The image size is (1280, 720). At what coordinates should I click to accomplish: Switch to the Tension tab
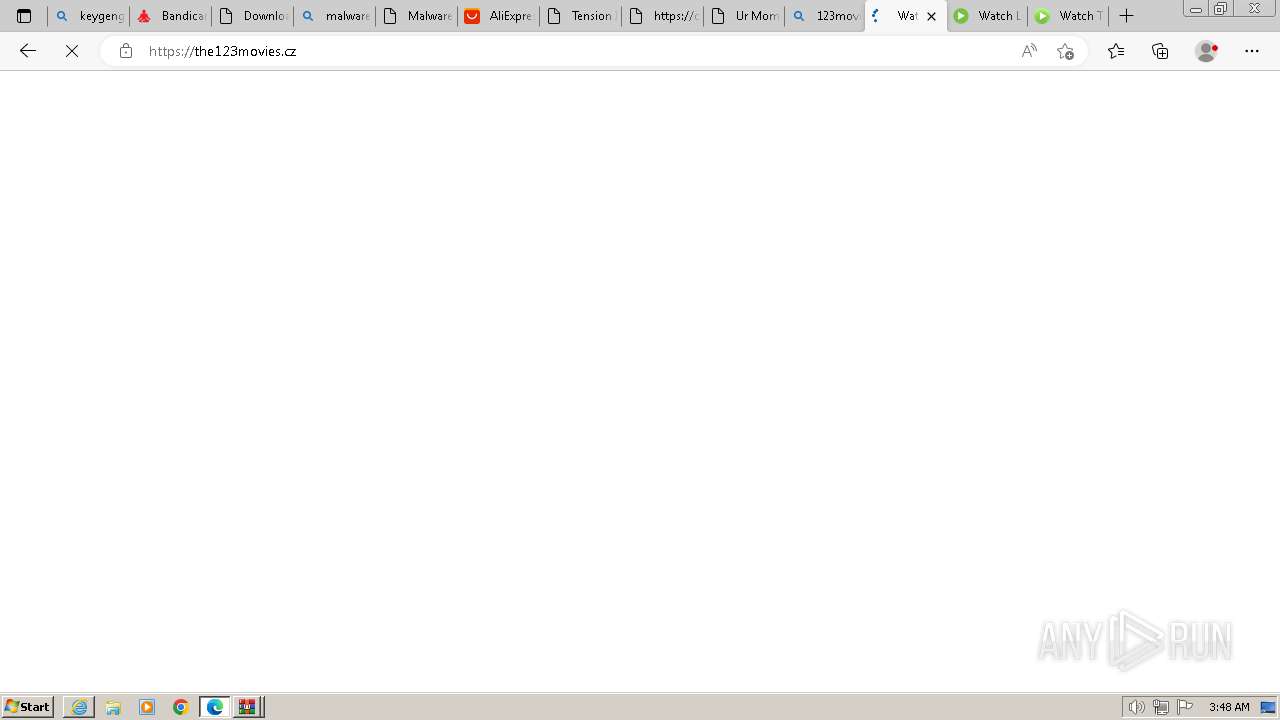pyautogui.click(x=581, y=16)
